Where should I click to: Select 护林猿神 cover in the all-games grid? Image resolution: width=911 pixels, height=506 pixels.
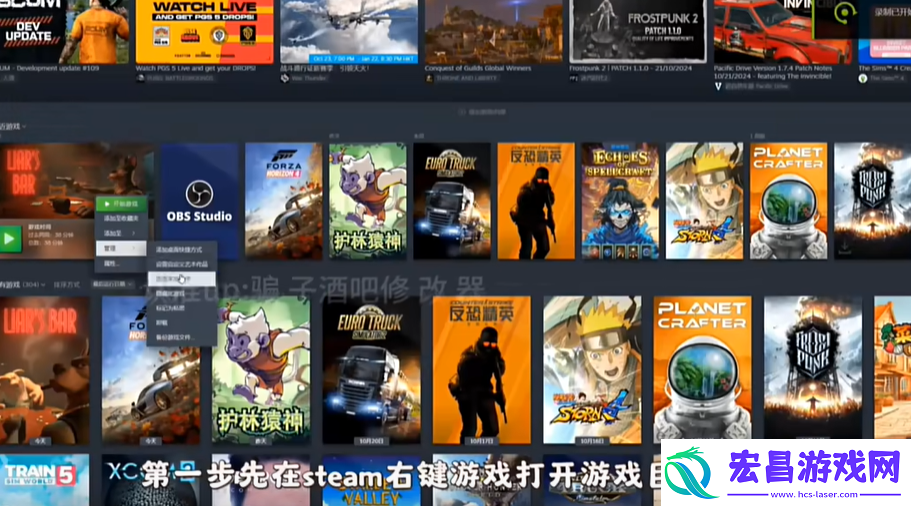pos(261,371)
